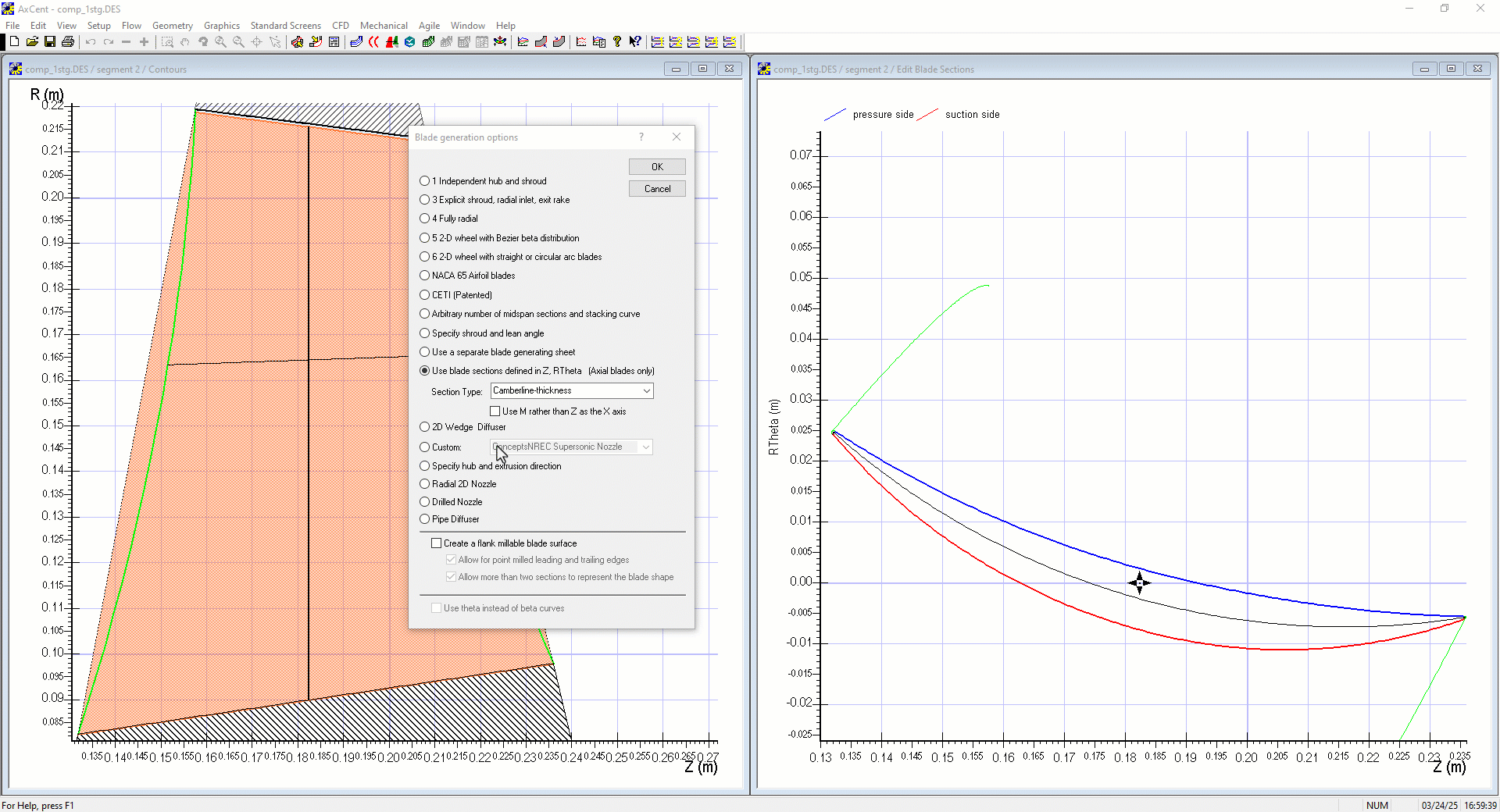Choose the 4 Fully radial option

click(x=425, y=219)
